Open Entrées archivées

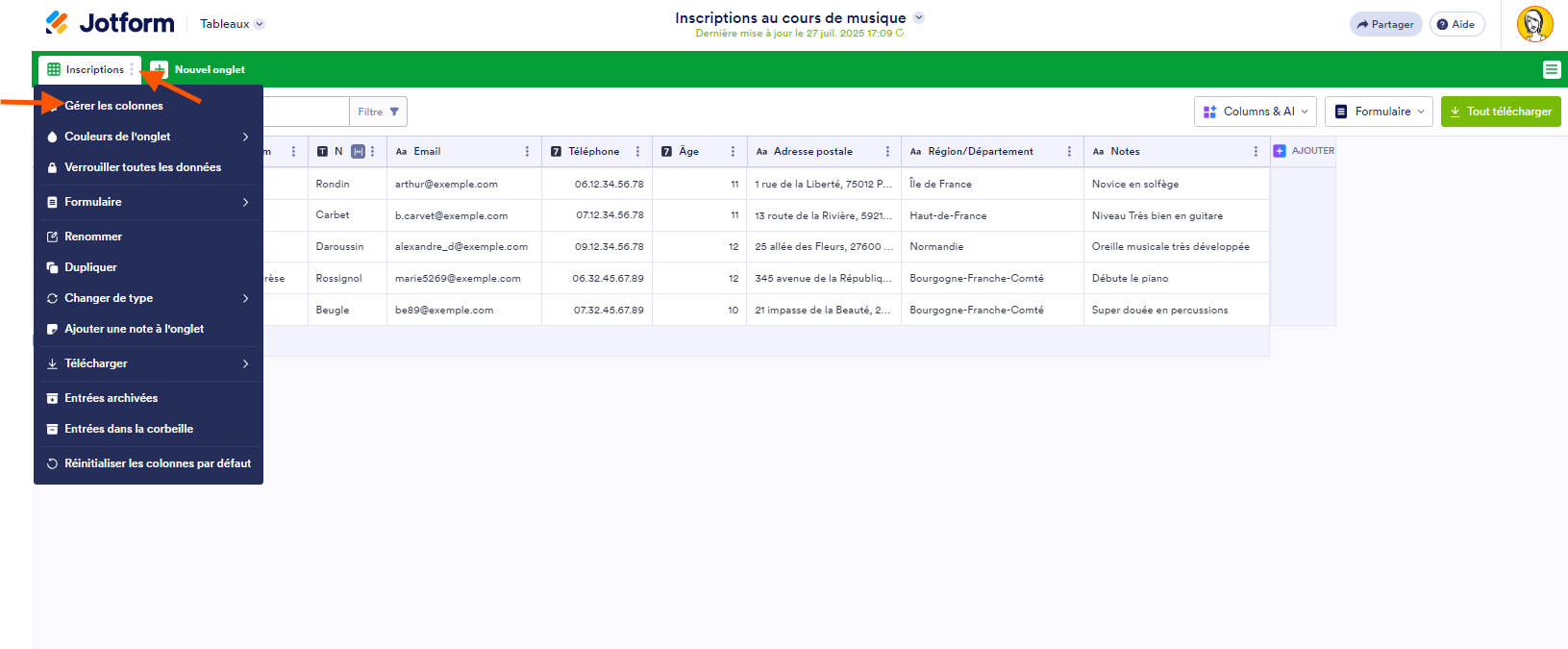pyautogui.click(x=149, y=398)
